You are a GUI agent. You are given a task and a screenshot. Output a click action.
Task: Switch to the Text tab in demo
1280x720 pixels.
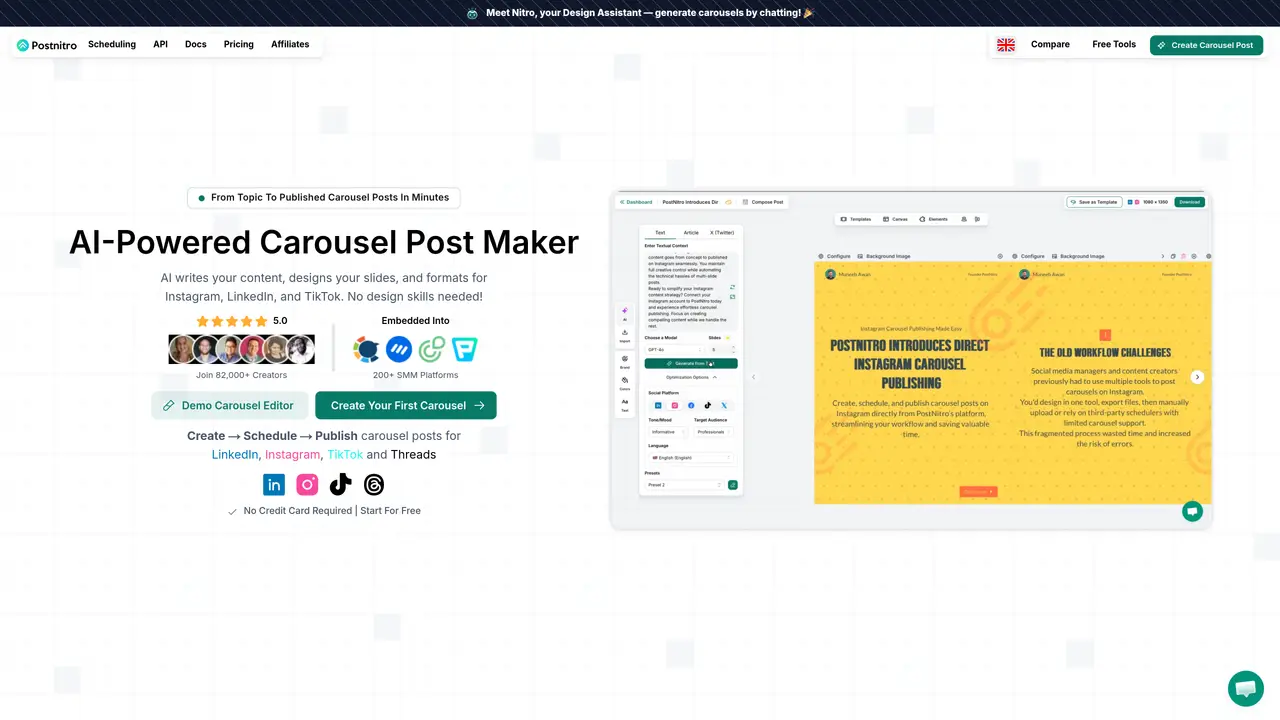pos(660,232)
